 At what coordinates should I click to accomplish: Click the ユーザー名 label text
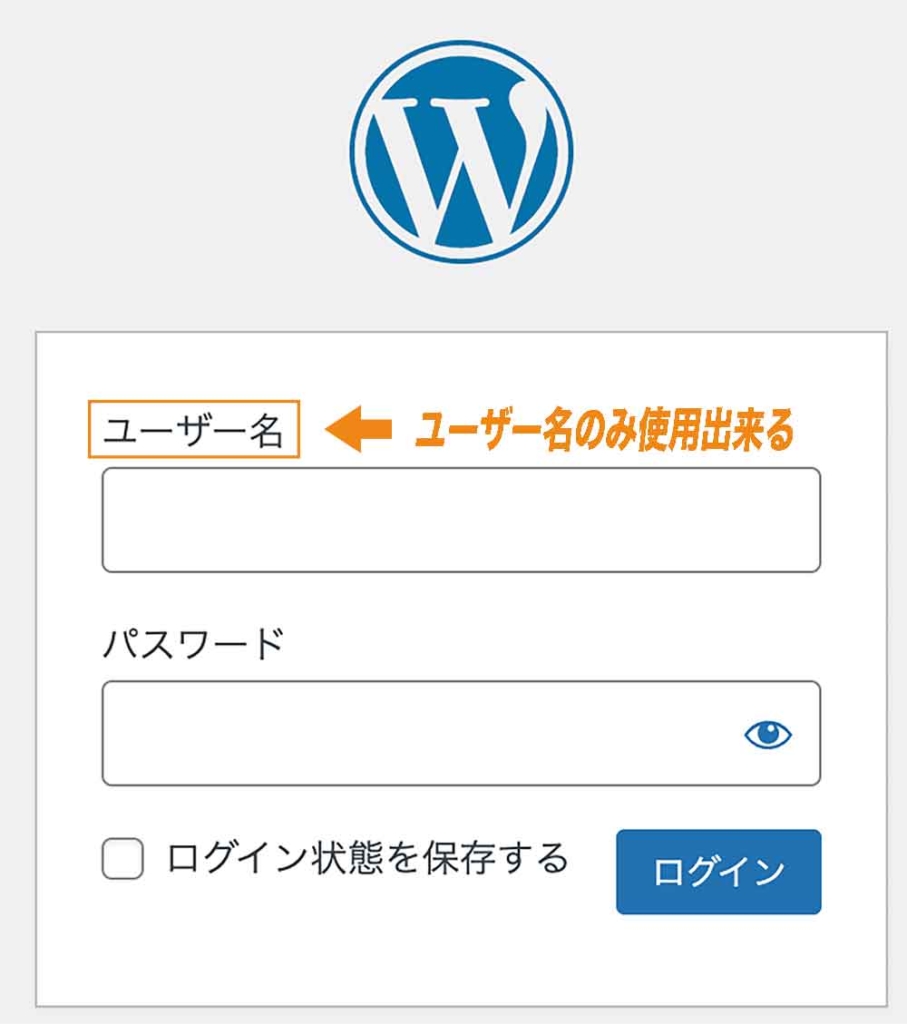tap(193, 431)
